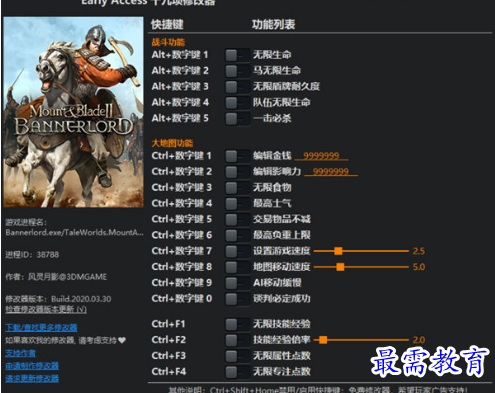Enable 马无限生命 toggle

click(237, 71)
